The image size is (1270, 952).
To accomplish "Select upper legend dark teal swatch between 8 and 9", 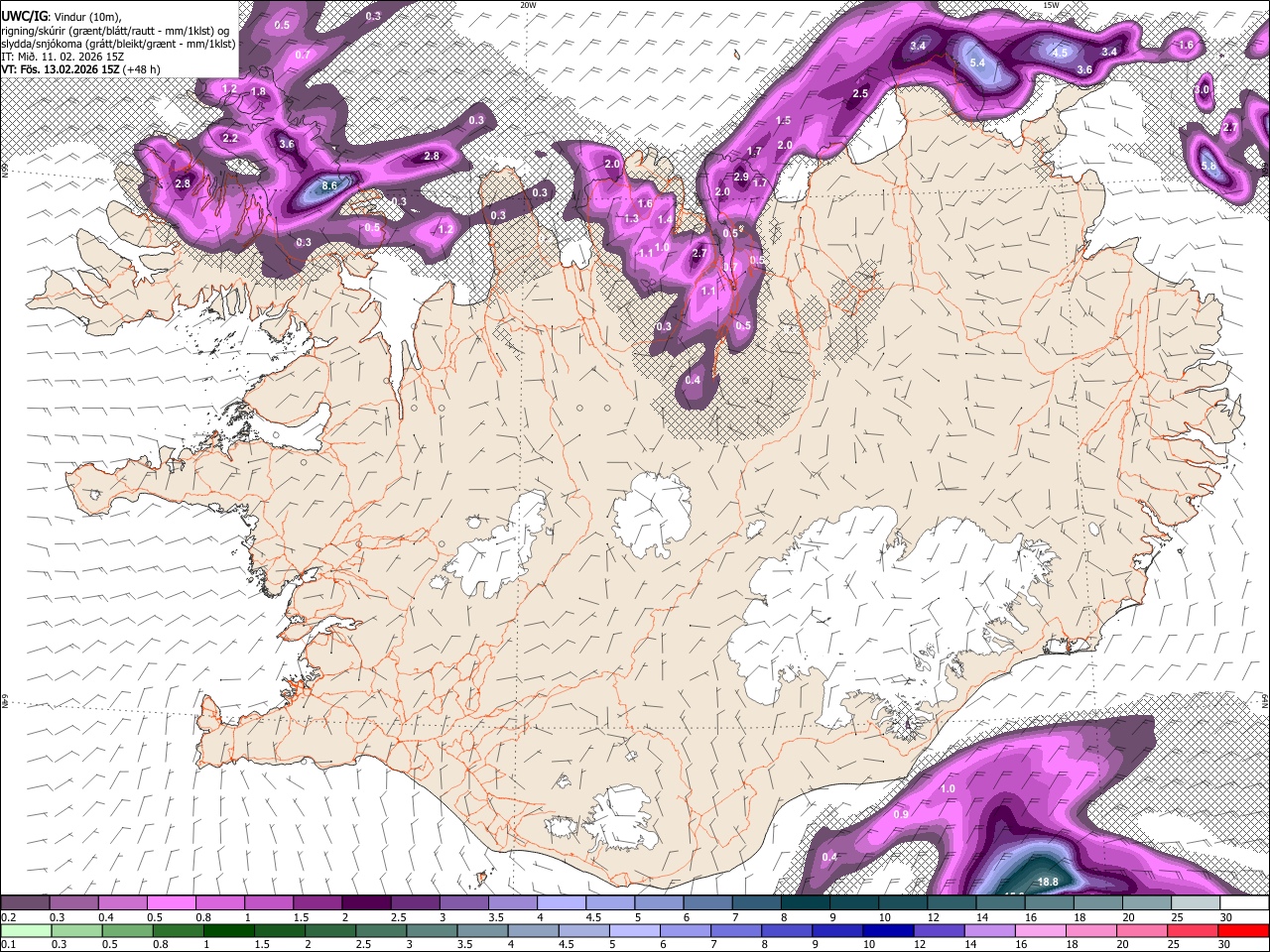I will 805,903.
